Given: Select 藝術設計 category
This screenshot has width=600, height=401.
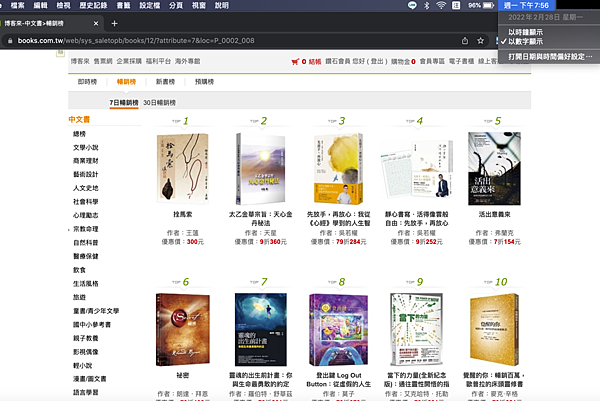Looking at the screenshot, I should pos(86,174).
